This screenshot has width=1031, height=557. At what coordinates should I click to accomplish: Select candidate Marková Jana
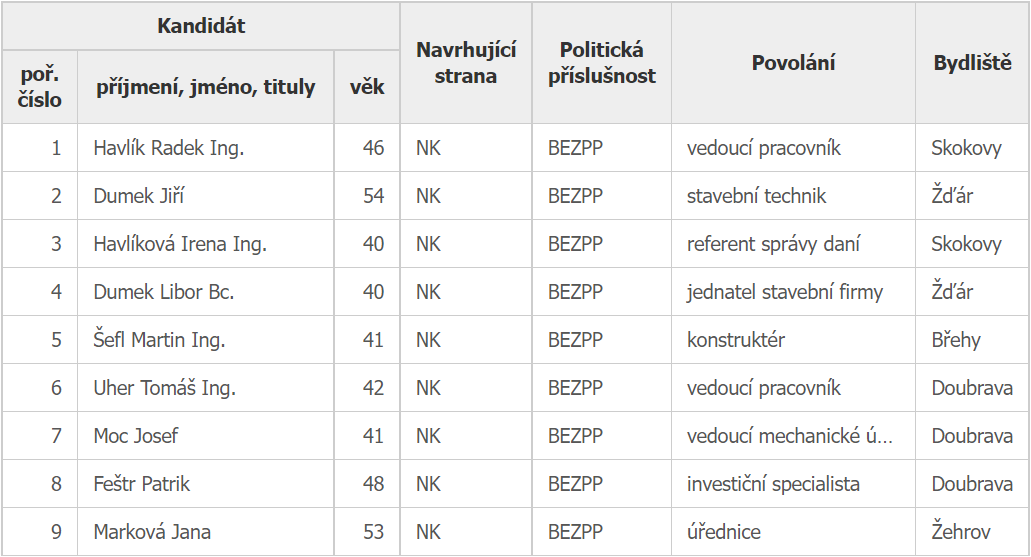[152, 532]
